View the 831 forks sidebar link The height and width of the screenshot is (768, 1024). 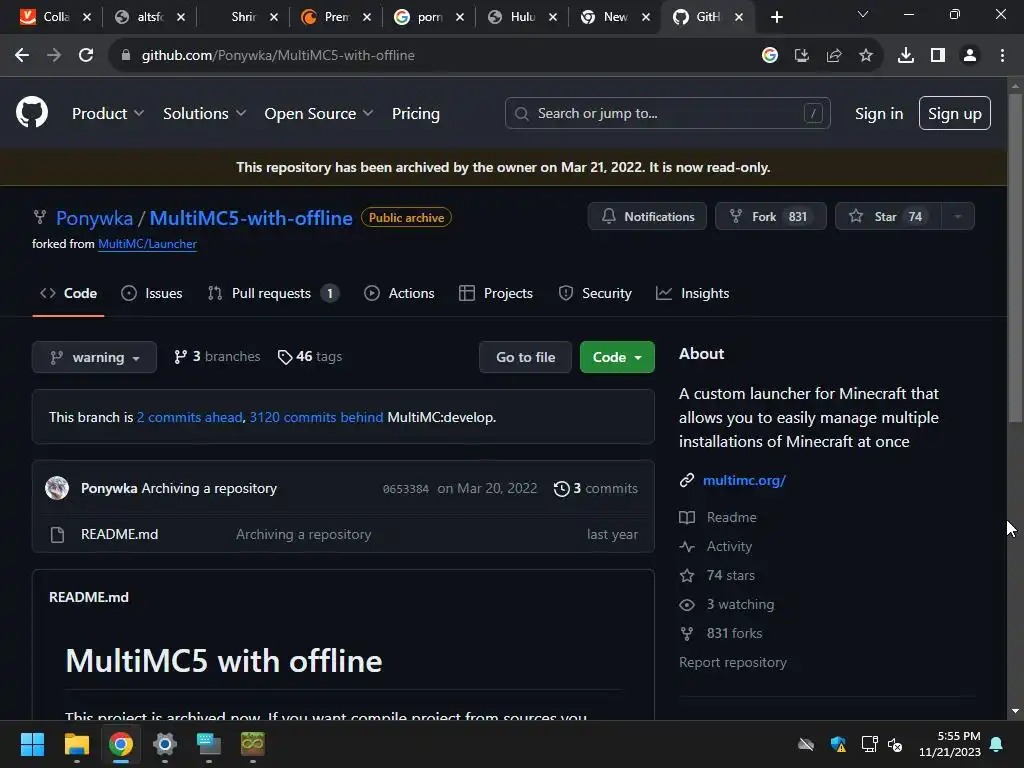click(x=734, y=633)
